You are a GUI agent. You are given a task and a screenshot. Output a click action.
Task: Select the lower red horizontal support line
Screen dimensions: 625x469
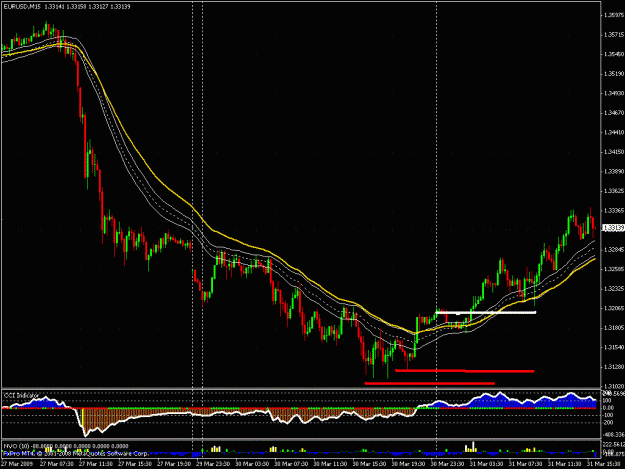(x=430, y=383)
